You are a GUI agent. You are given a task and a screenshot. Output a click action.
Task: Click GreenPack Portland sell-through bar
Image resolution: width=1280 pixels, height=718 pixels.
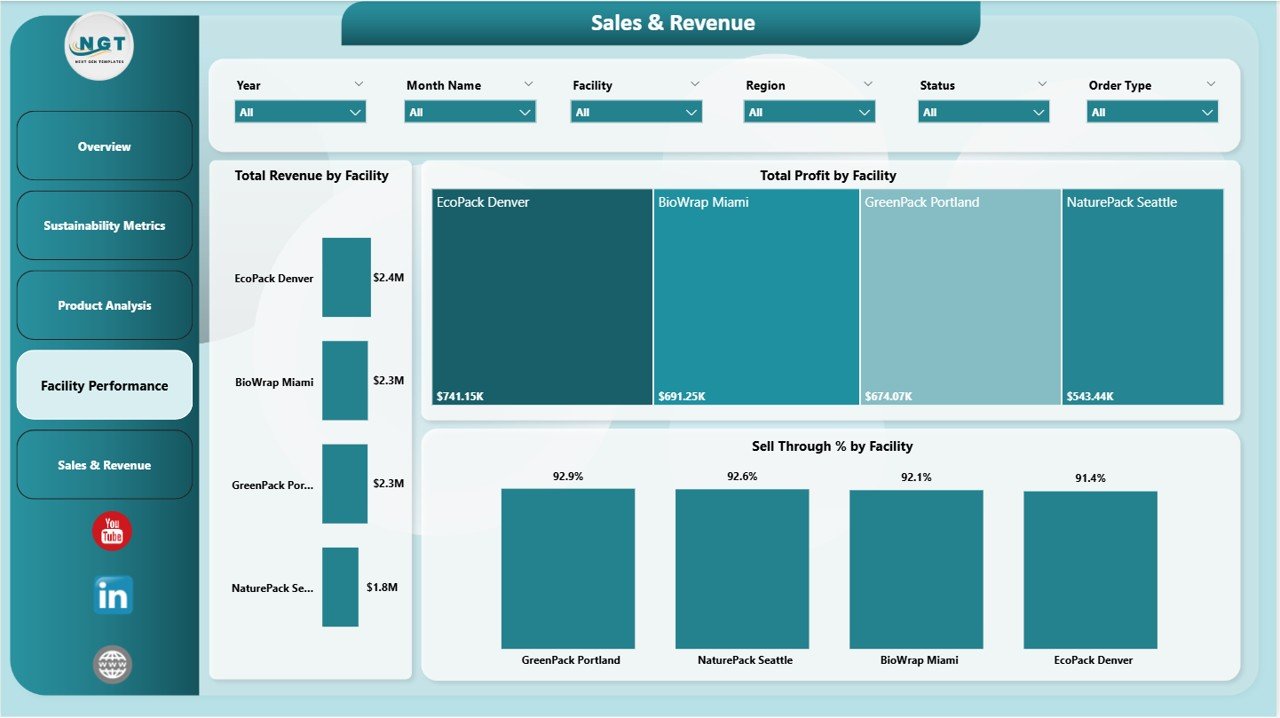tap(568, 568)
